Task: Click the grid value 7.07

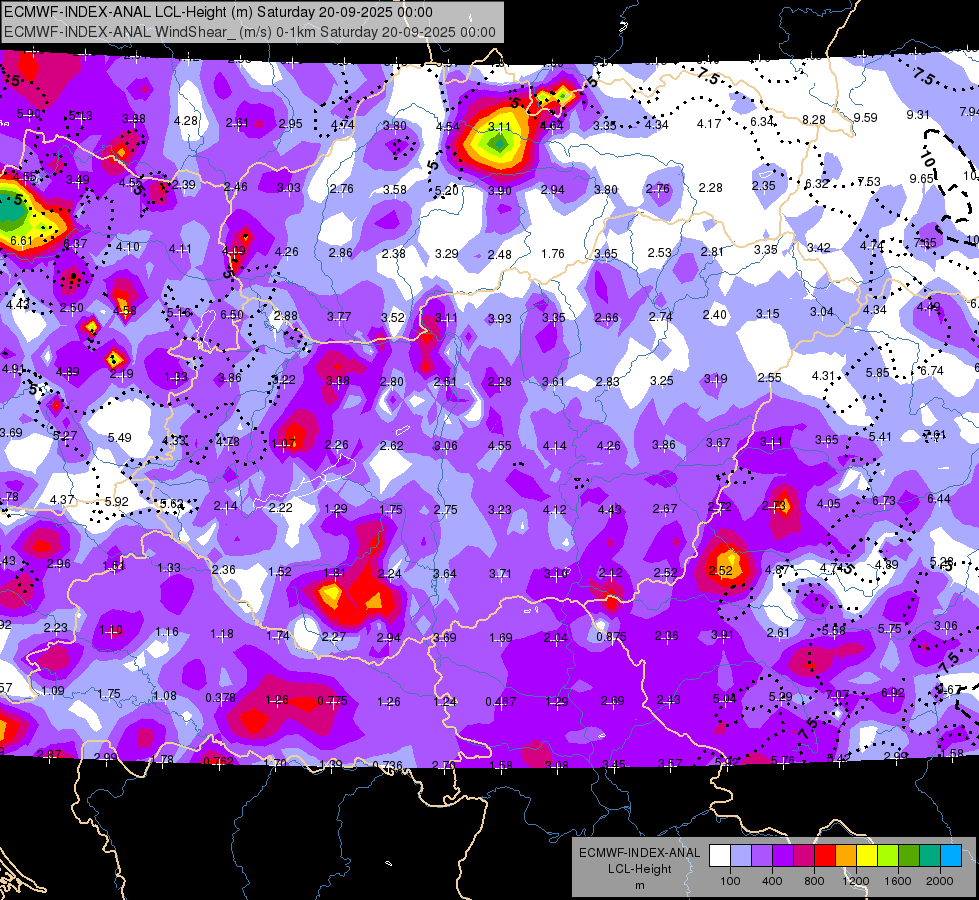Action: [x=837, y=694]
